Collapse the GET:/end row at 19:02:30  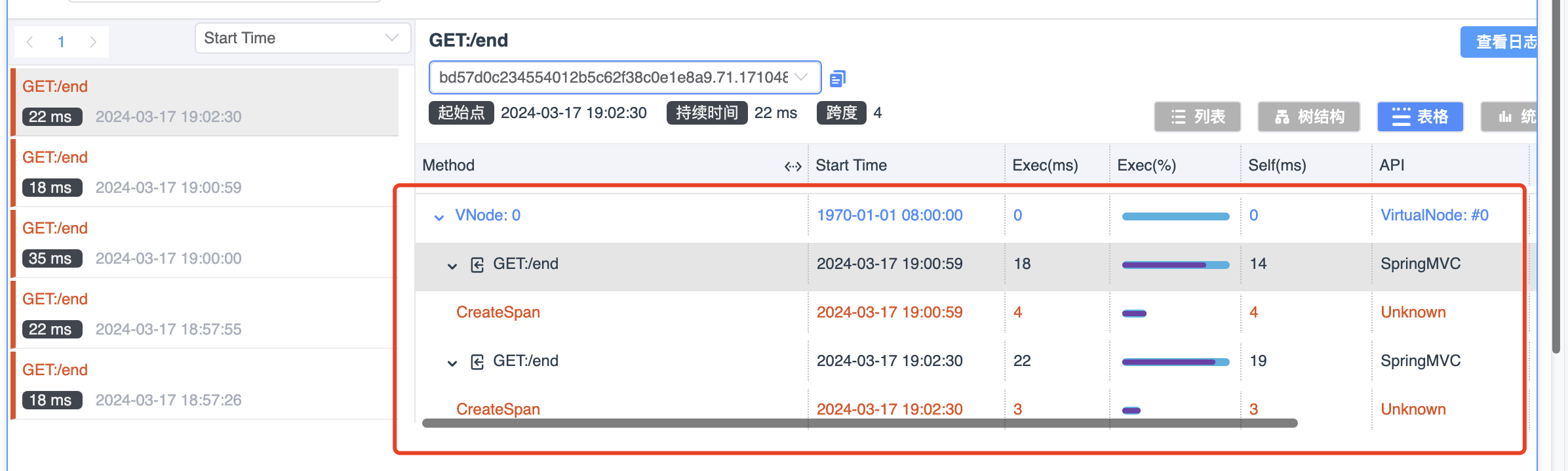pyautogui.click(x=452, y=362)
